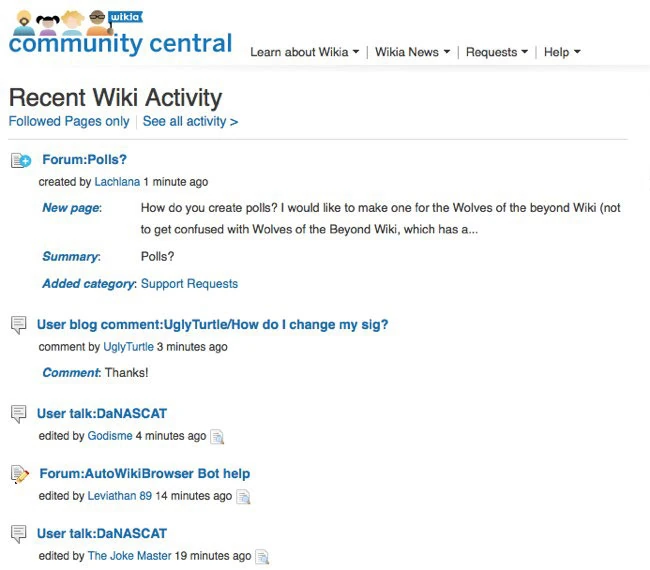Open the Support Requests category link
The image size is (650, 570).
pos(189,283)
